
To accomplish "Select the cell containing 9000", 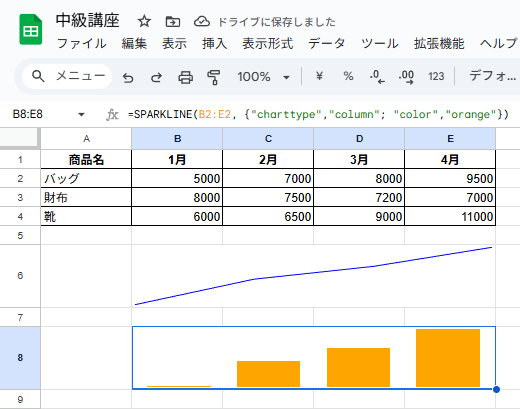I will tap(359, 216).
